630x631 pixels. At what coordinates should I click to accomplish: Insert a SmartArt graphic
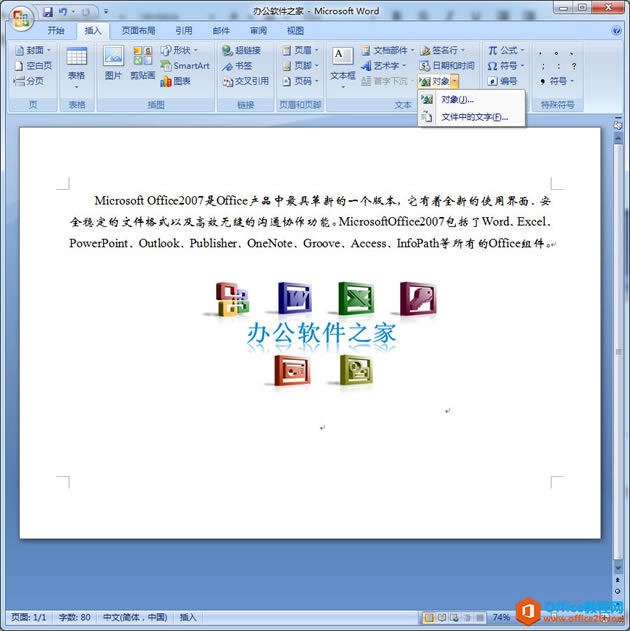pos(185,66)
